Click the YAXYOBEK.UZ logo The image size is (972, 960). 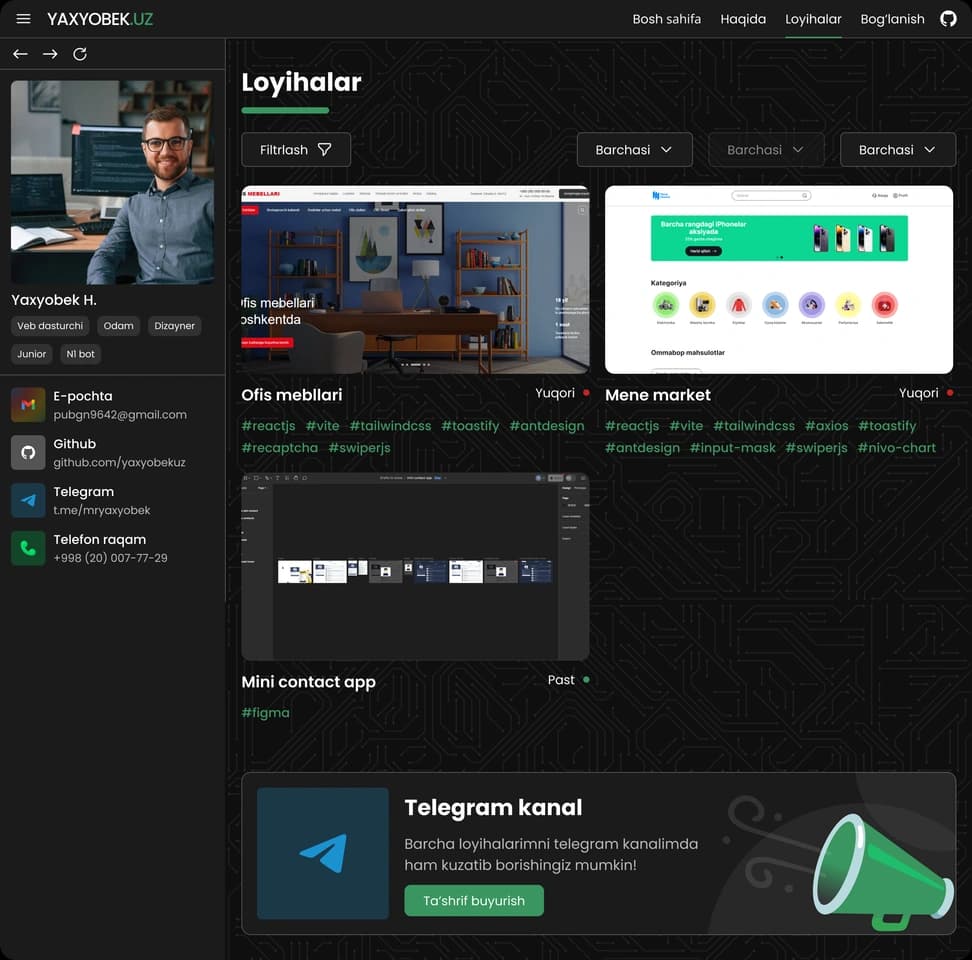100,19
